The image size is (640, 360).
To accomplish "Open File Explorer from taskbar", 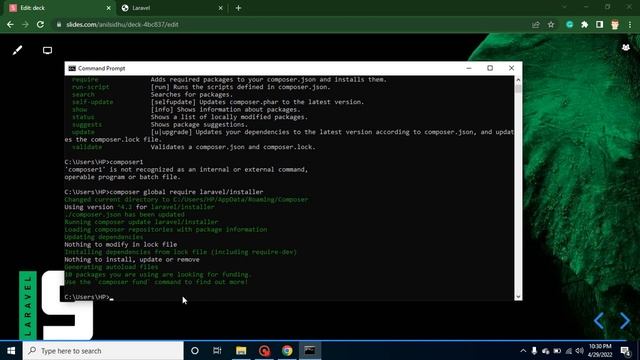I will 241,351.
